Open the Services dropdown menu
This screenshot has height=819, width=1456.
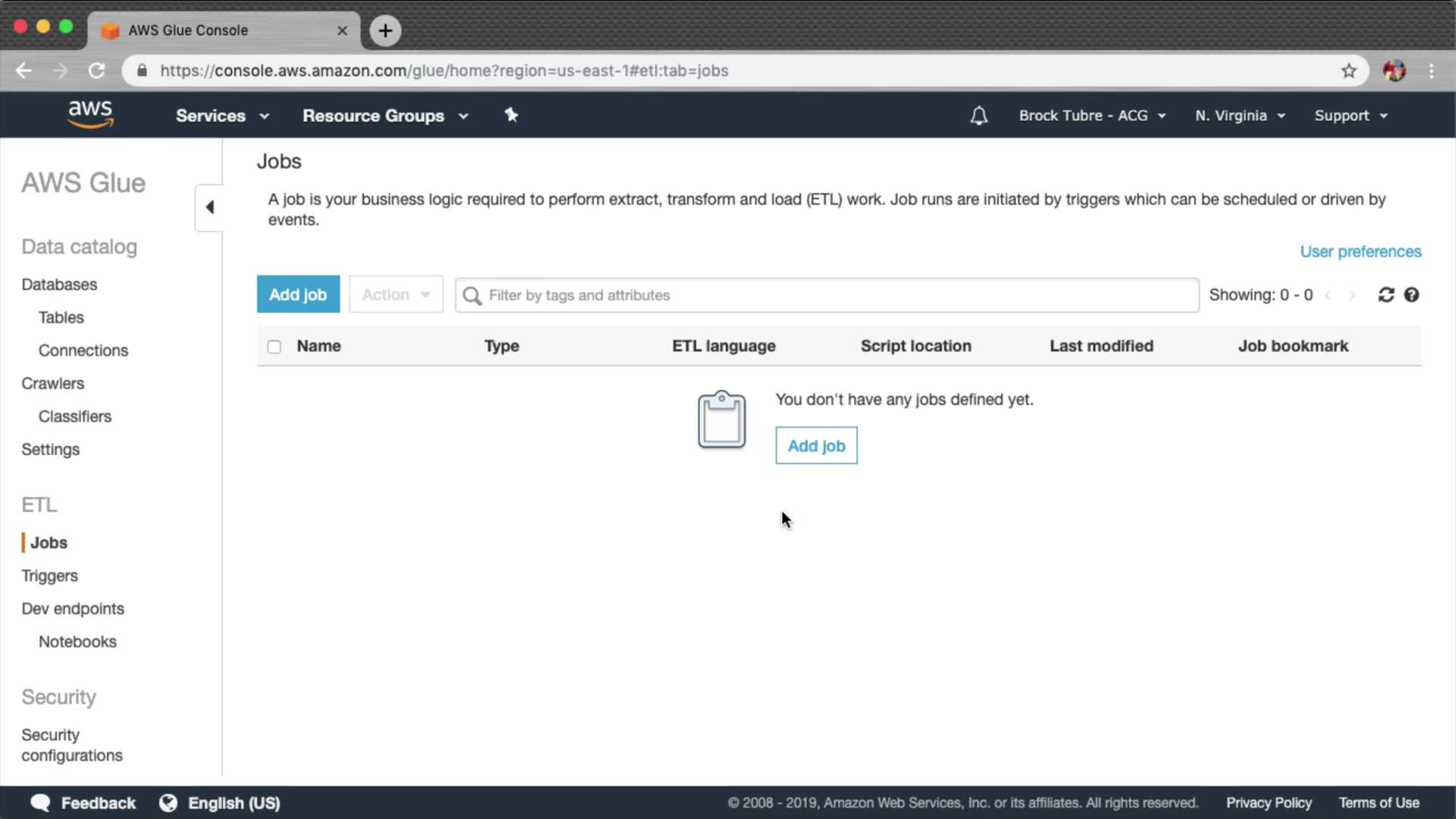(222, 115)
